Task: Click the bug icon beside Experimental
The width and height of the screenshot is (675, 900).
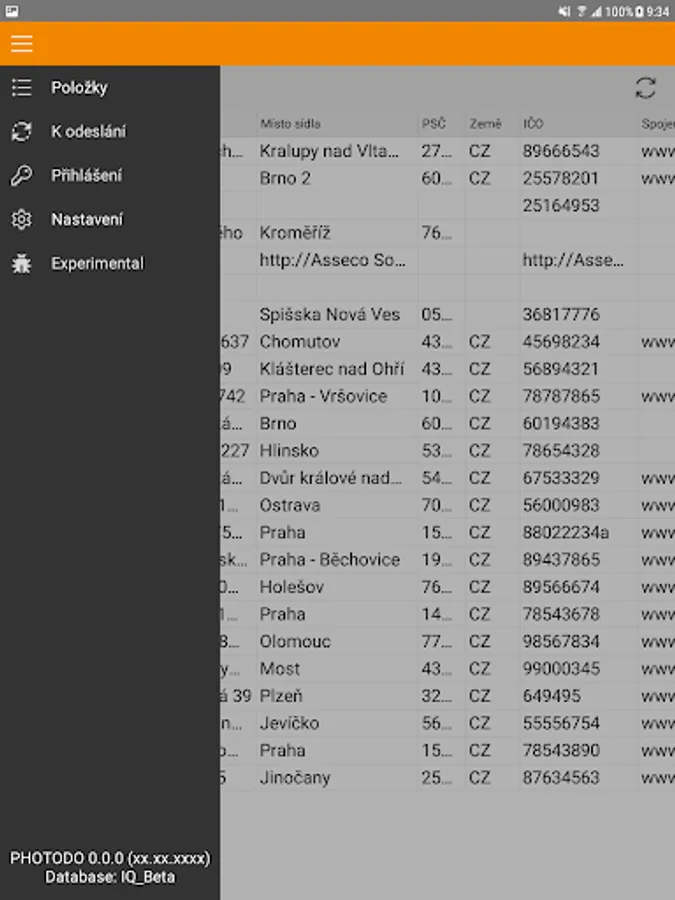Action: [x=22, y=263]
